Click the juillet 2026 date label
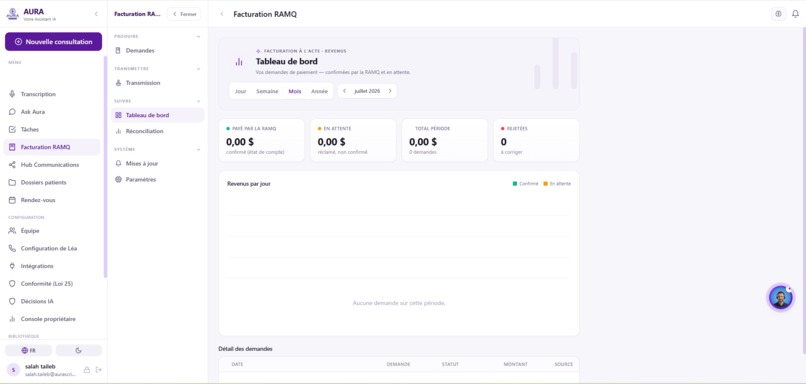Viewport: 806px width, 384px height. (x=367, y=91)
